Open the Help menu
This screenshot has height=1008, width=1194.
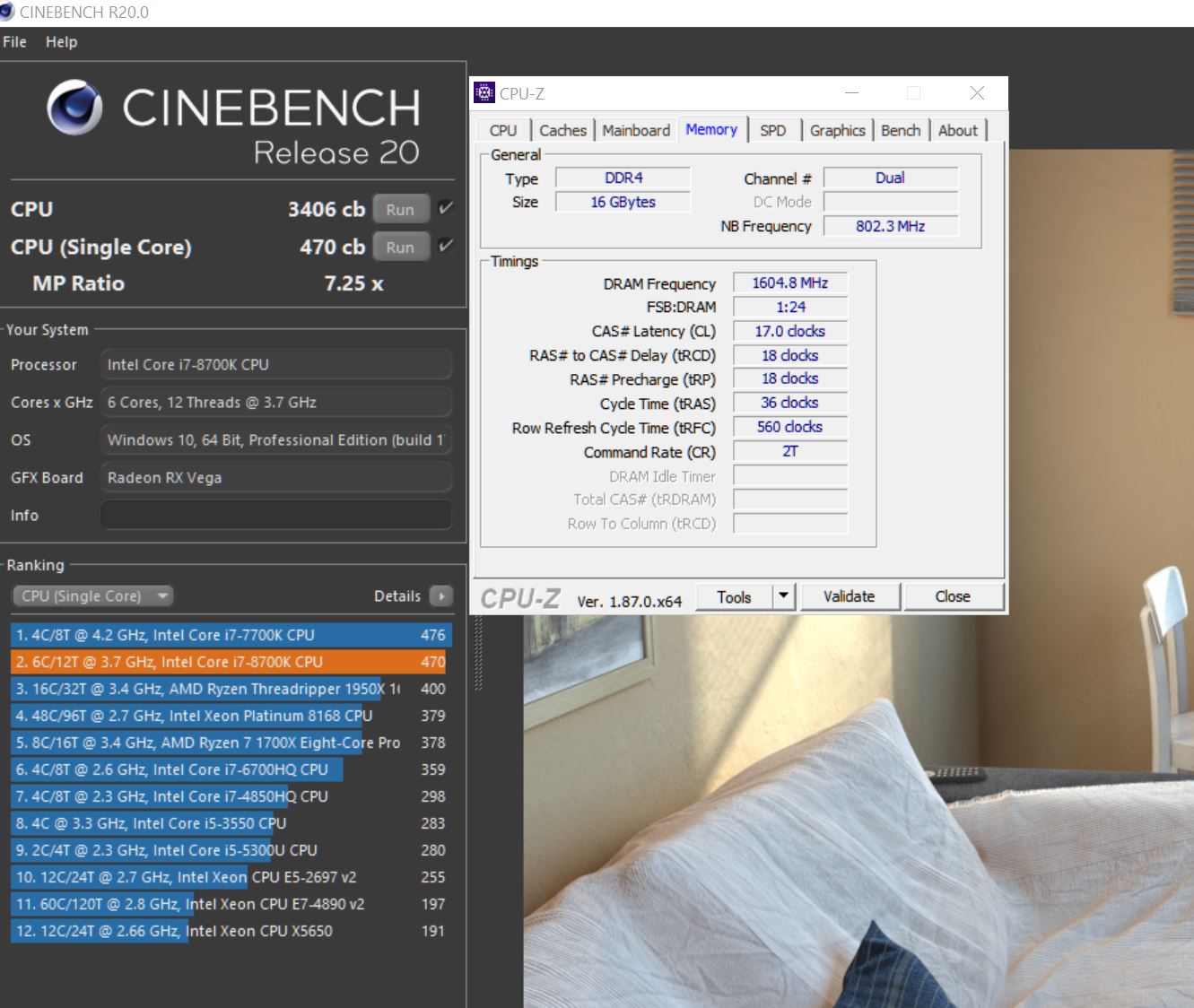pos(61,41)
